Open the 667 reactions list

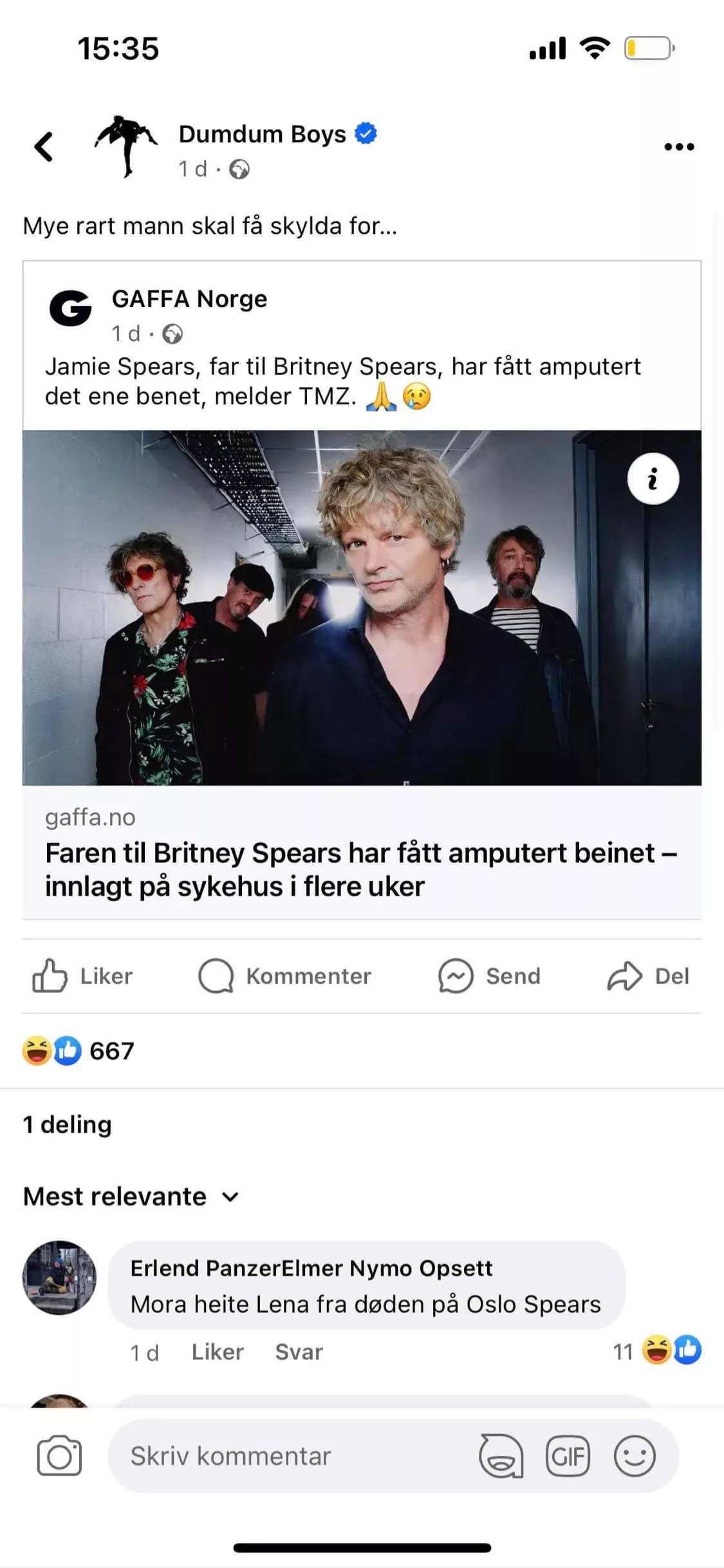click(79, 1051)
